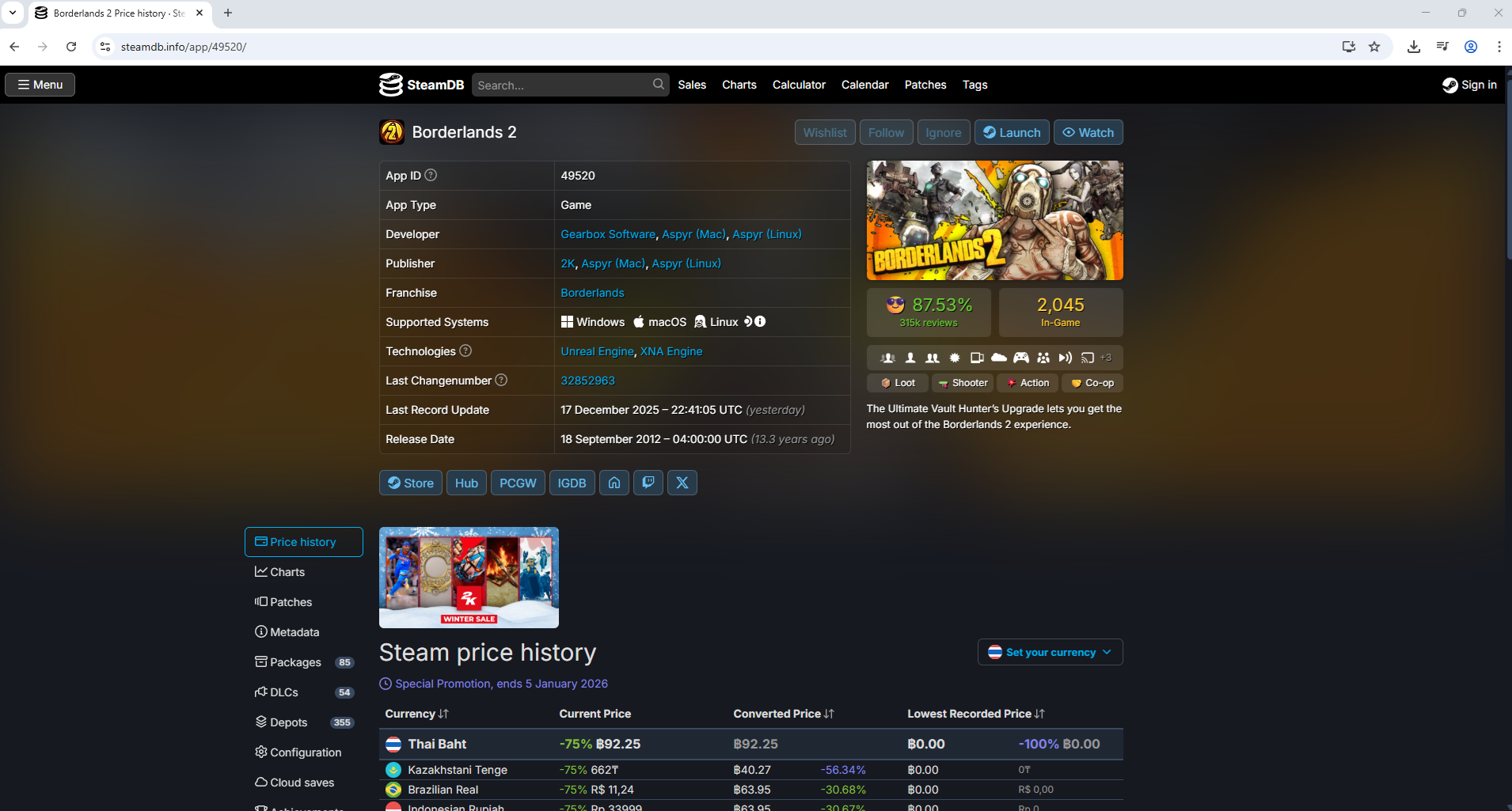The width and height of the screenshot is (1512, 811).
Task: Click the SteamDB logo icon
Action: (391, 85)
